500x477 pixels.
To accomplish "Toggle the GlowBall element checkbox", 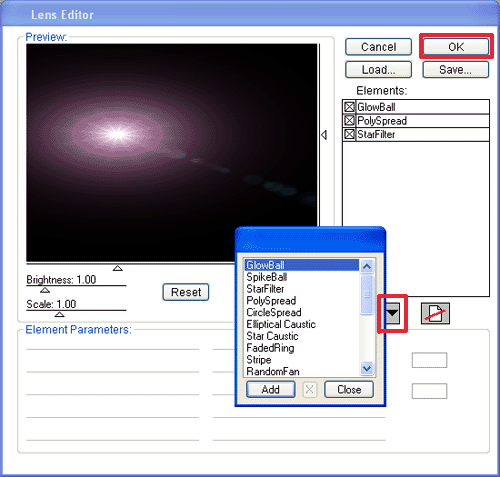I will click(x=349, y=107).
